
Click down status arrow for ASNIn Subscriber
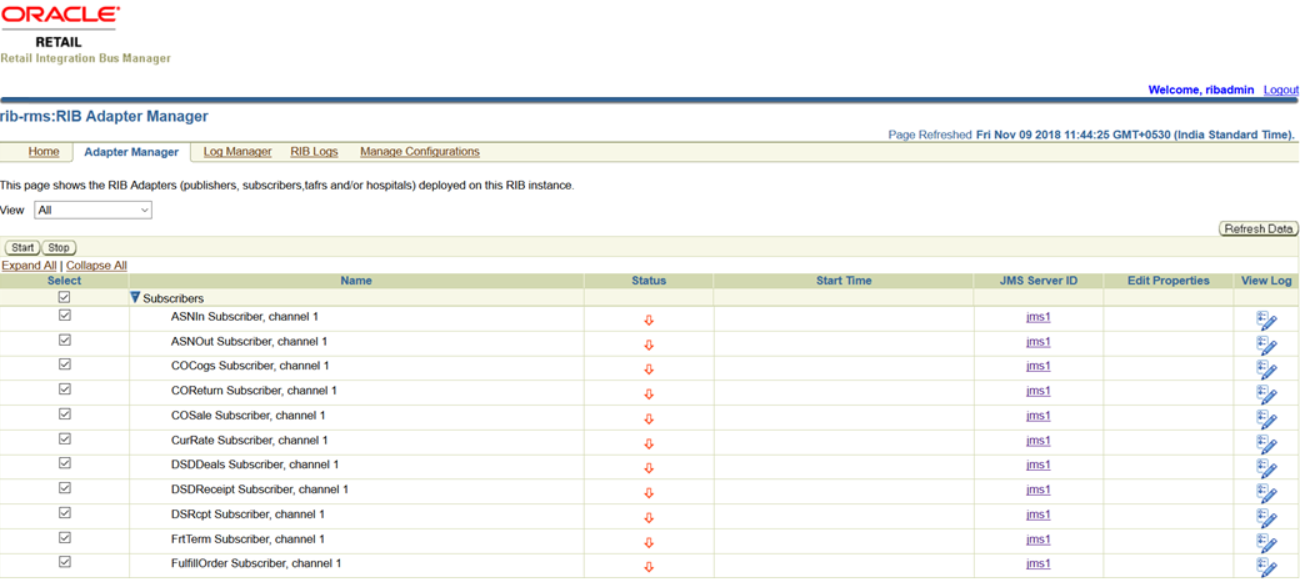click(649, 320)
